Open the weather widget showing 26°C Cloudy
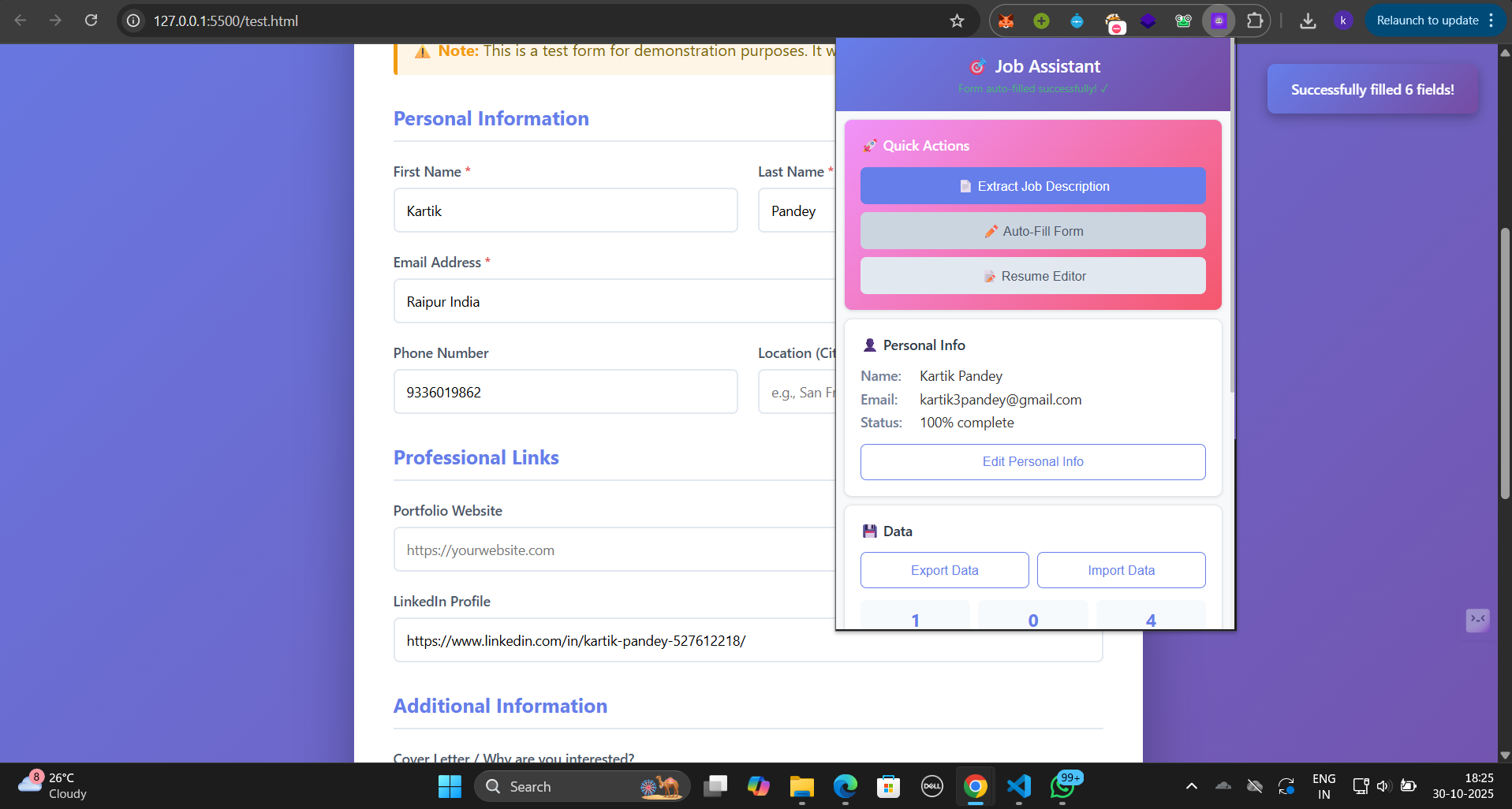Image resolution: width=1512 pixels, height=809 pixels. click(x=52, y=785)
